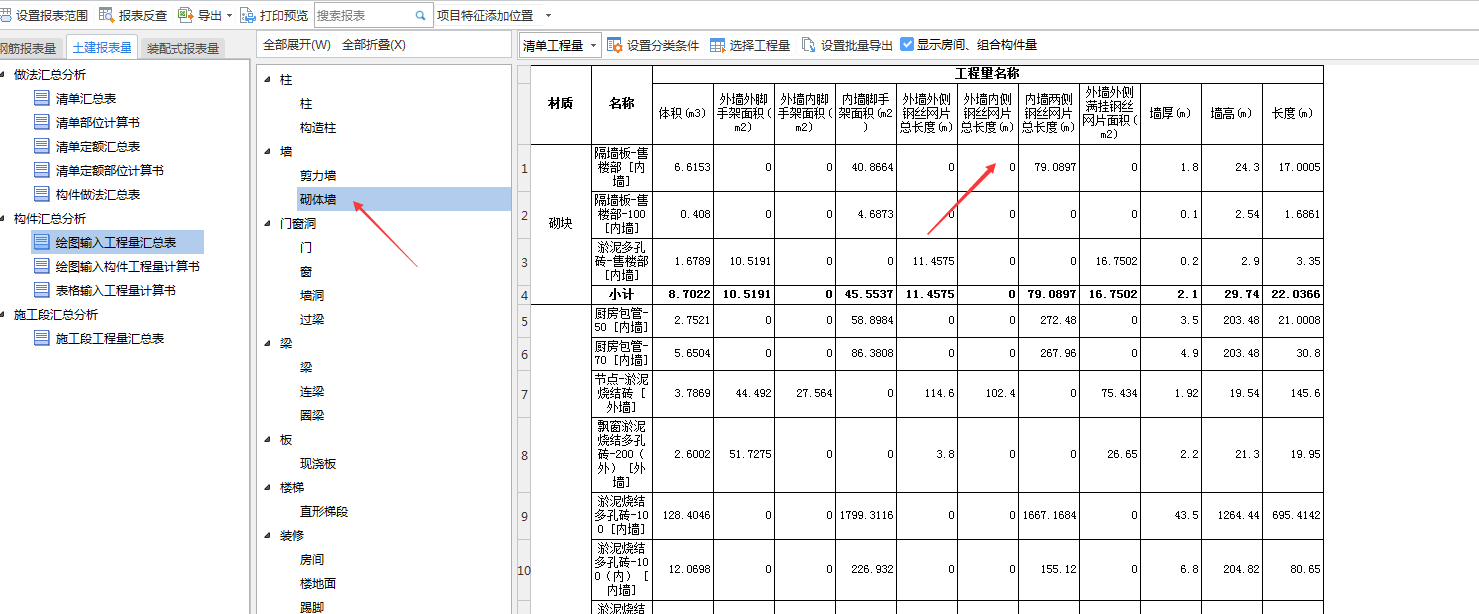Viewport: 1479px width, 614px height.
Task: Collapse the 构件汇总分析 tree node
Action: click(x=4, y=219)
